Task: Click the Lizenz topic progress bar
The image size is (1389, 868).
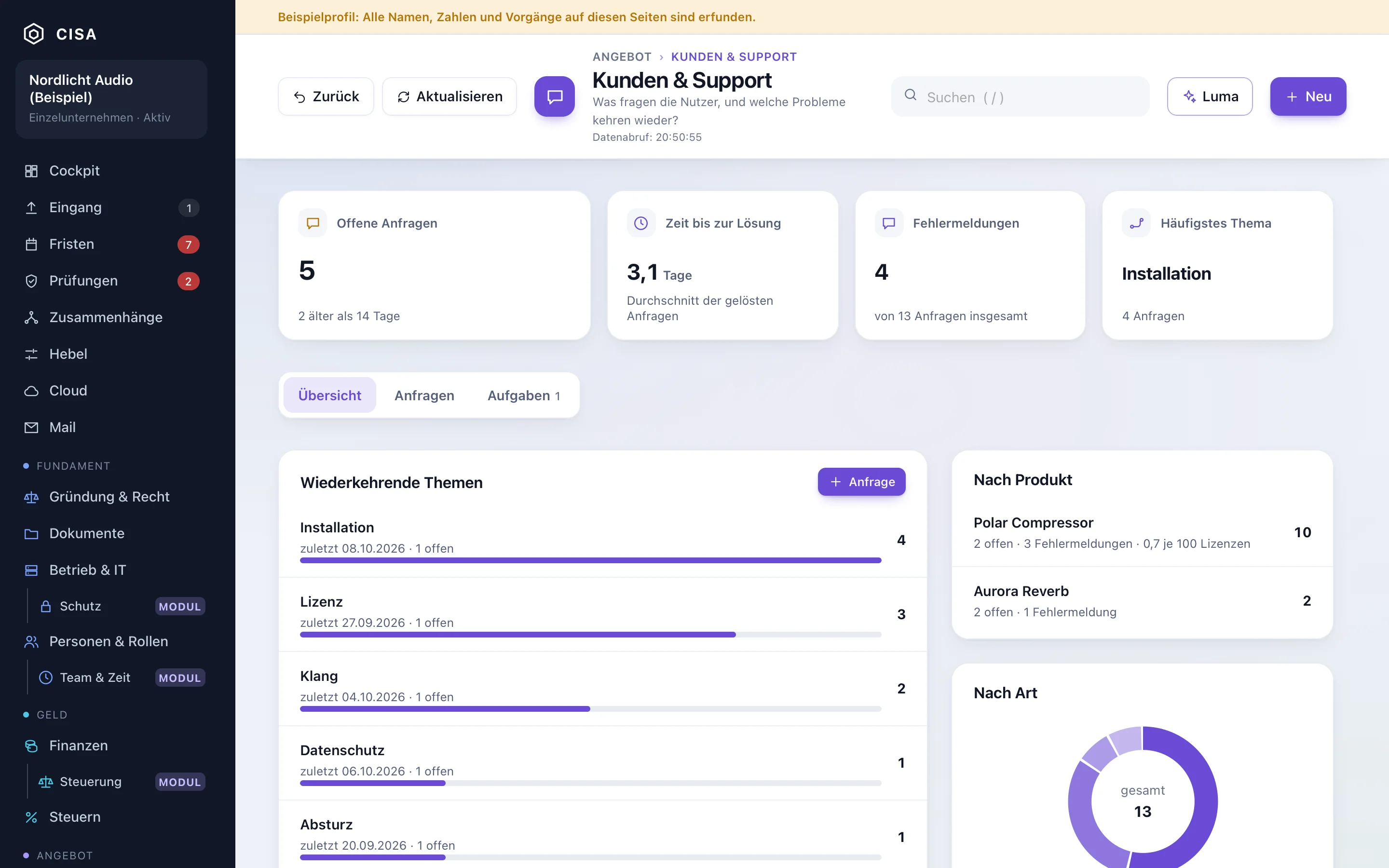Action: pos(591,634)
